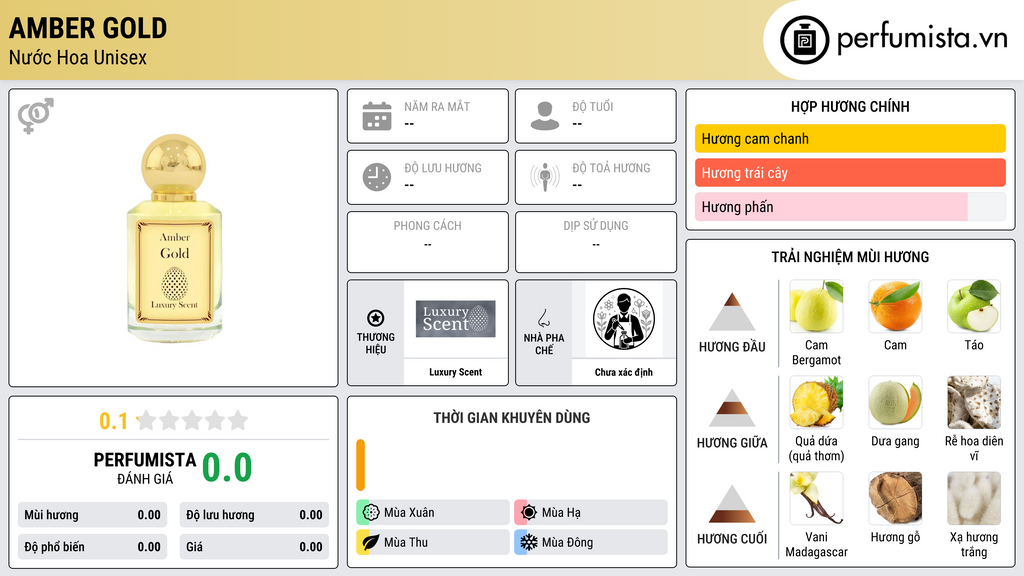The width and height of the screenshot is (1024, 576).
Task: Select the Mùa Xuân season button
Action: pyautogui.click(x=433, y=513)
